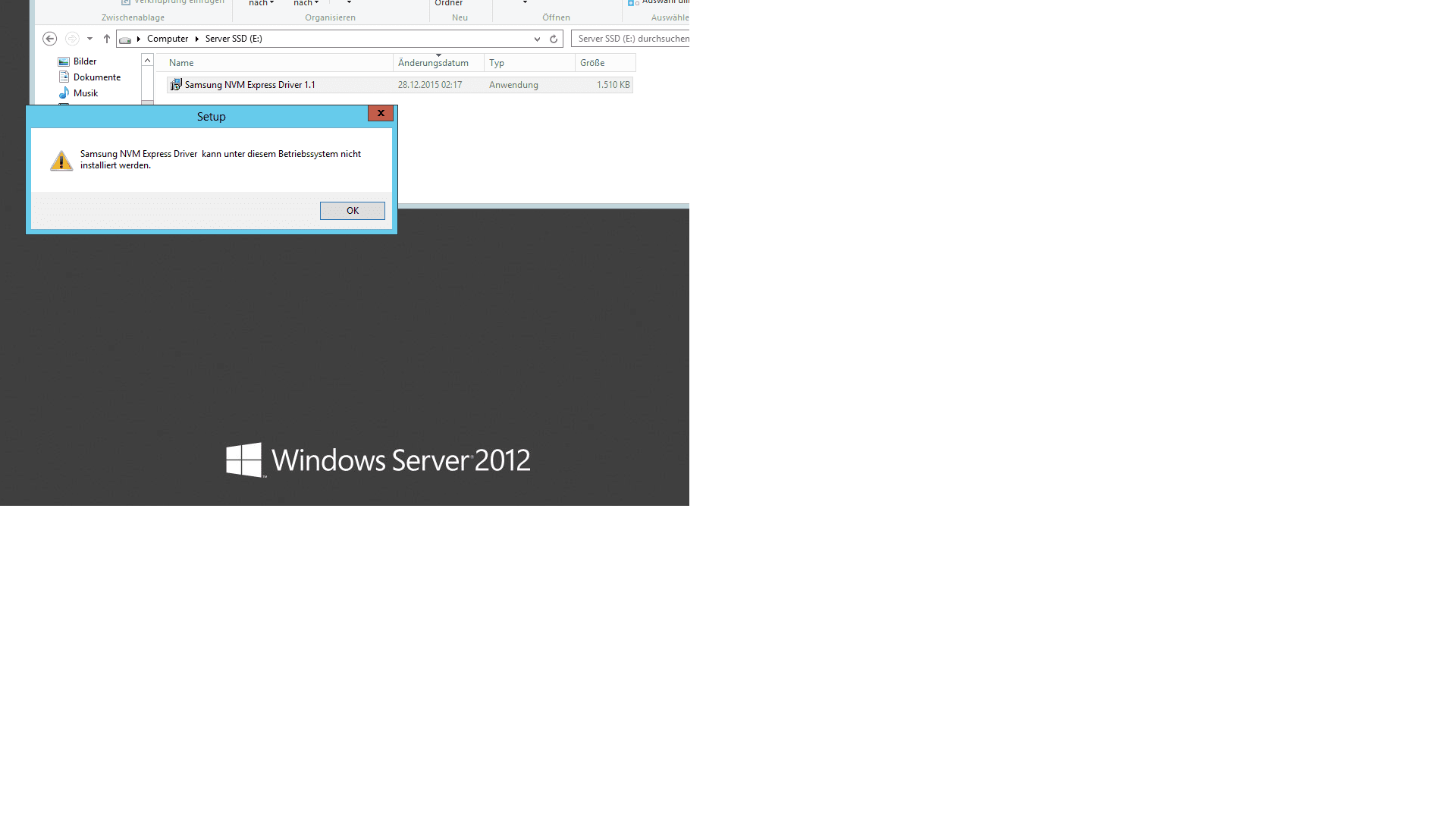The height and width of the screenshot is (819, 1456).
Task: Click Neuer Ordner in the ribbon
Action: coord(449,3)
